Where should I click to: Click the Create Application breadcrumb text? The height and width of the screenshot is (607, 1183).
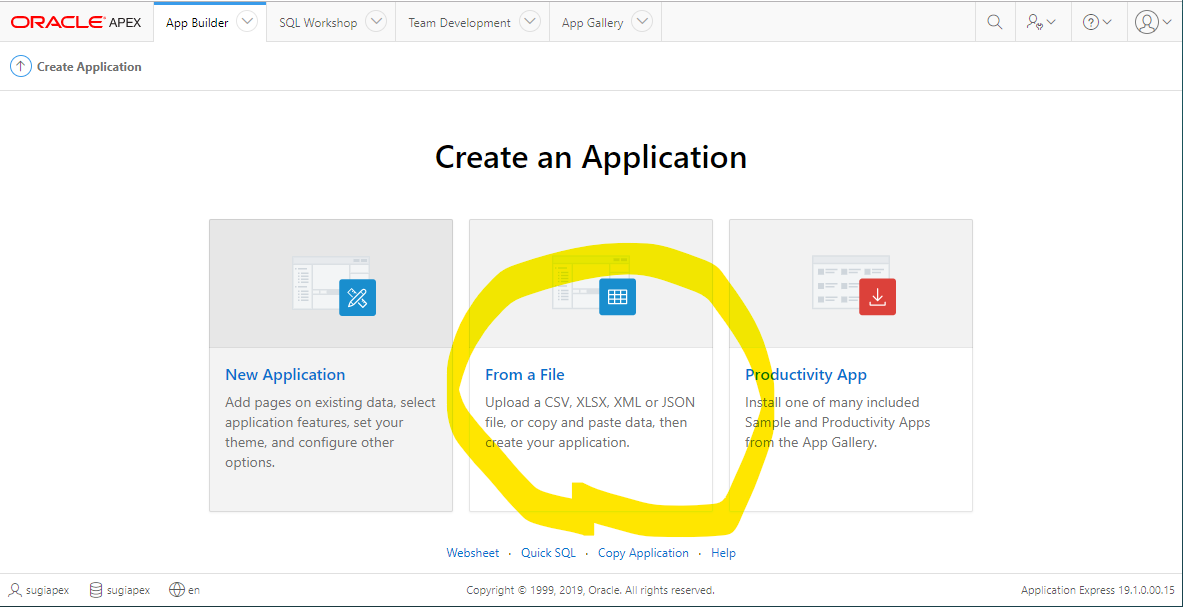coord(89,66)
